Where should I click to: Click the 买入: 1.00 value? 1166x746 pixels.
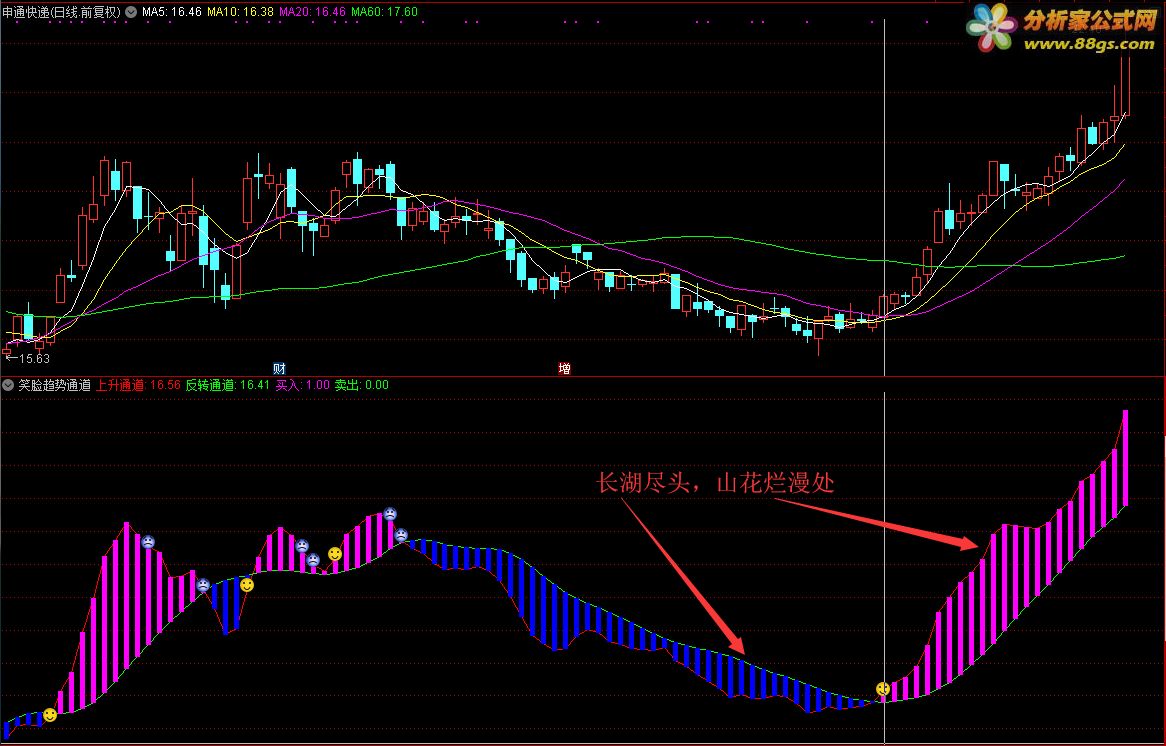303,385
